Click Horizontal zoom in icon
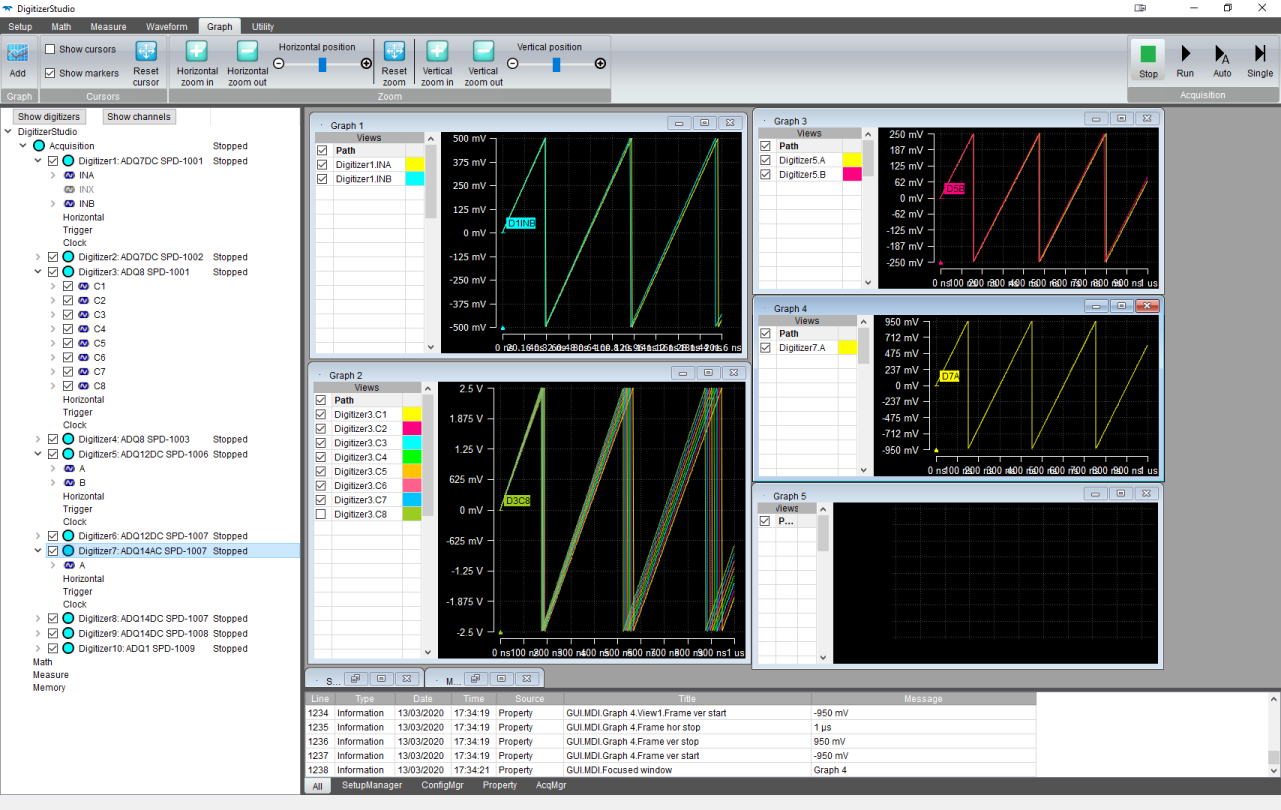The width and height of the screenshot is (1281, 810). [197, 53]
